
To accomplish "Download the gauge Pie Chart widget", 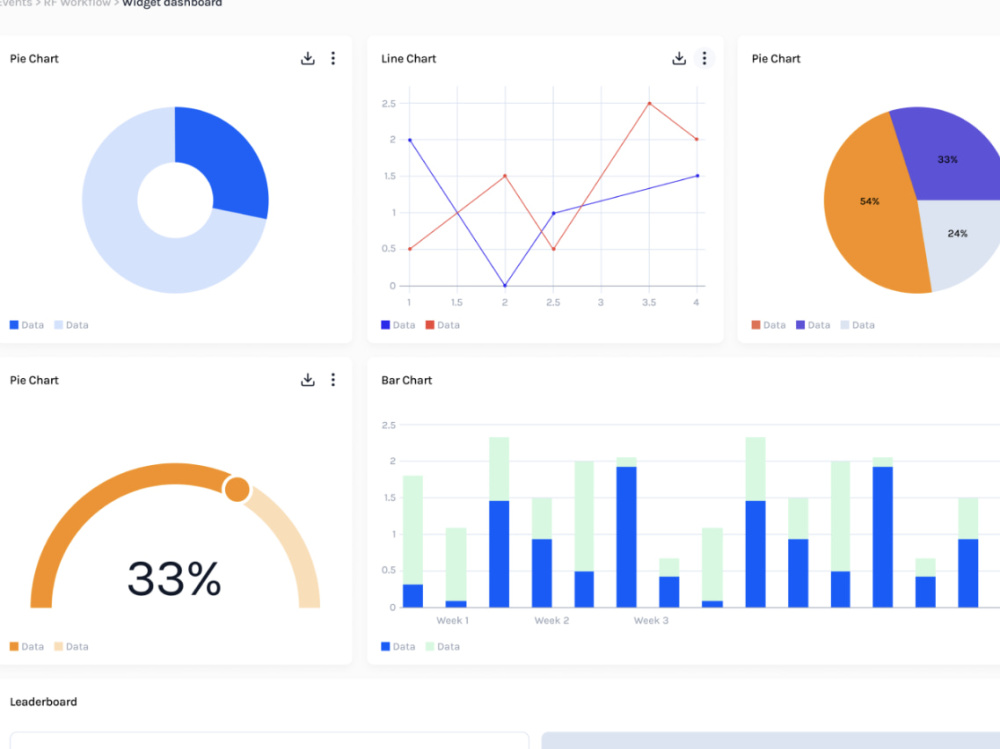I will tap(307, 380).
